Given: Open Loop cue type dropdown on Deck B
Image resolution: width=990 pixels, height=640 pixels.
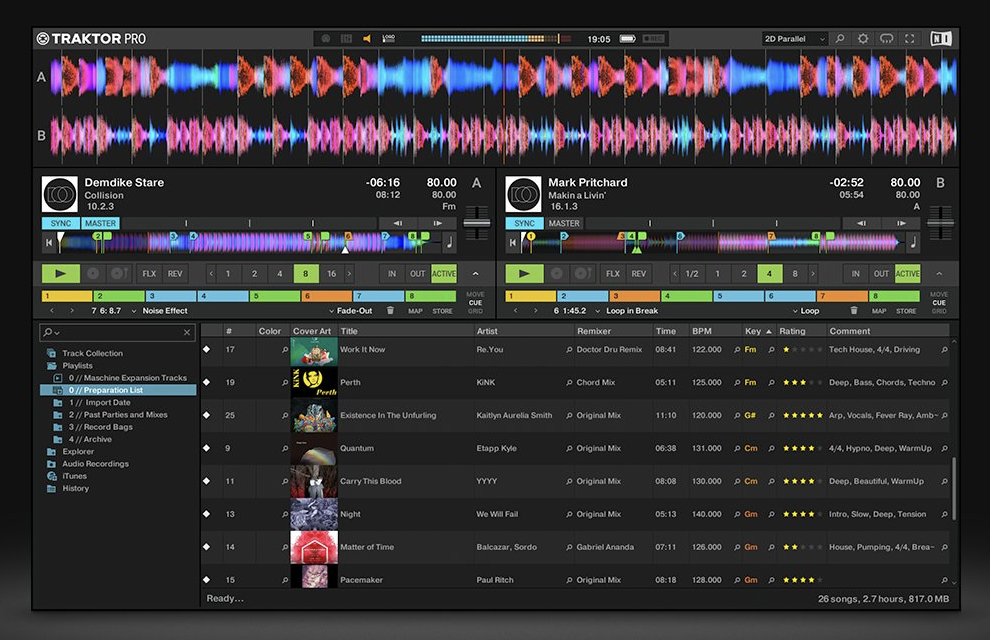Looking at the screenshot, I should click(806, 311).
